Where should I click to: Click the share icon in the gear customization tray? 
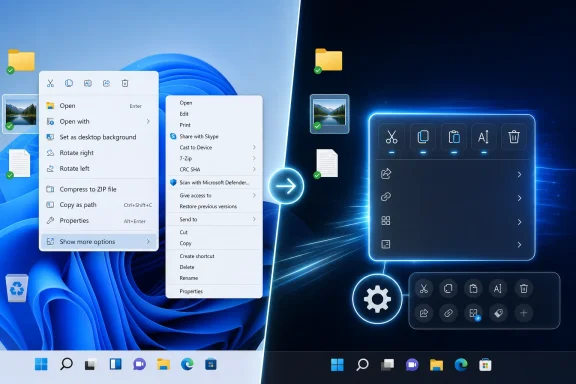(424, 313)
